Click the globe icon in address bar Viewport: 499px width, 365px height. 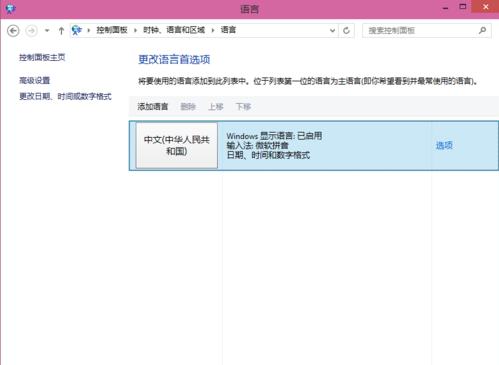(77, 30)
